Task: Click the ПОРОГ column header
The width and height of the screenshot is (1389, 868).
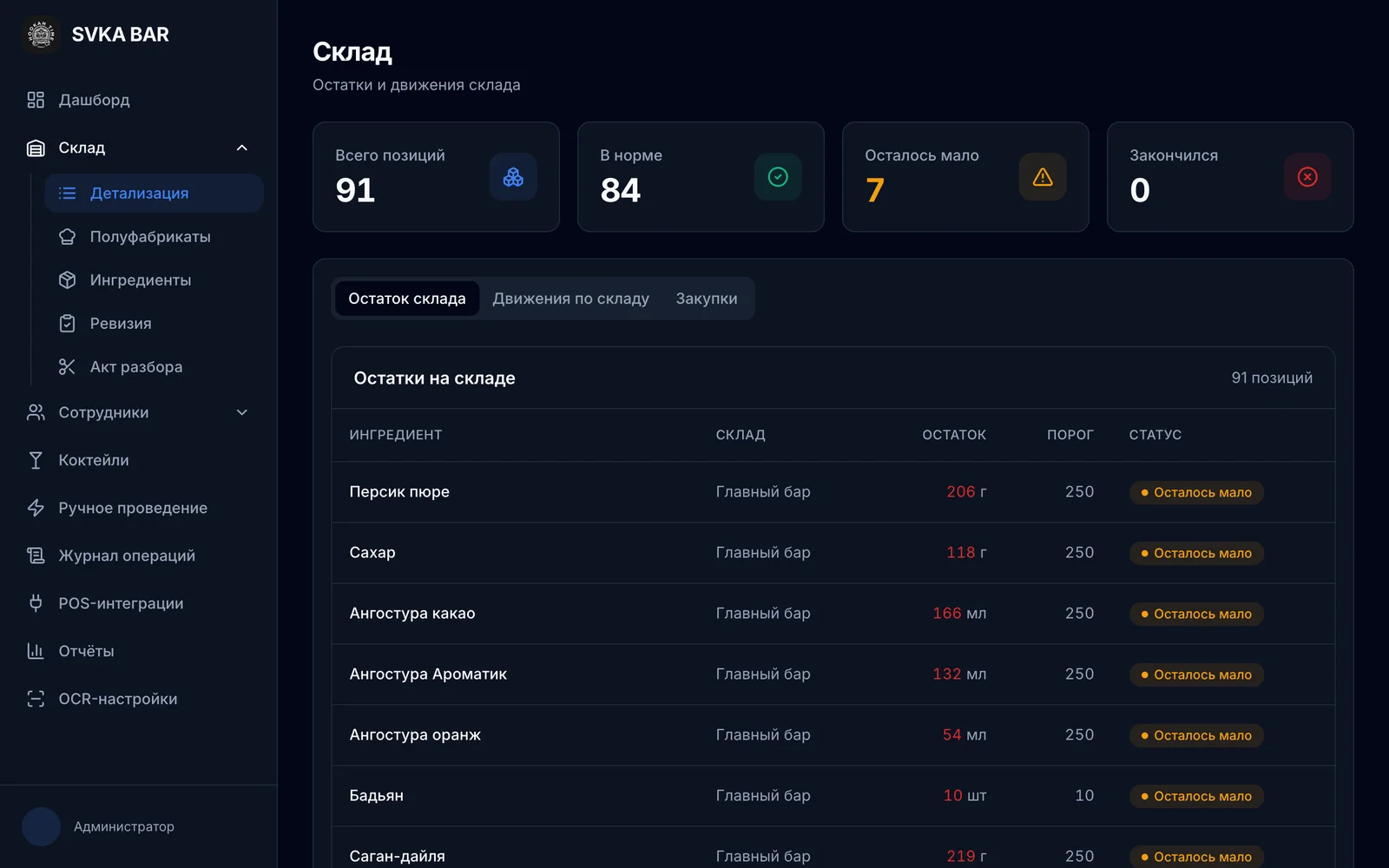Action: pyautogui.click(x=1070, y=435)
